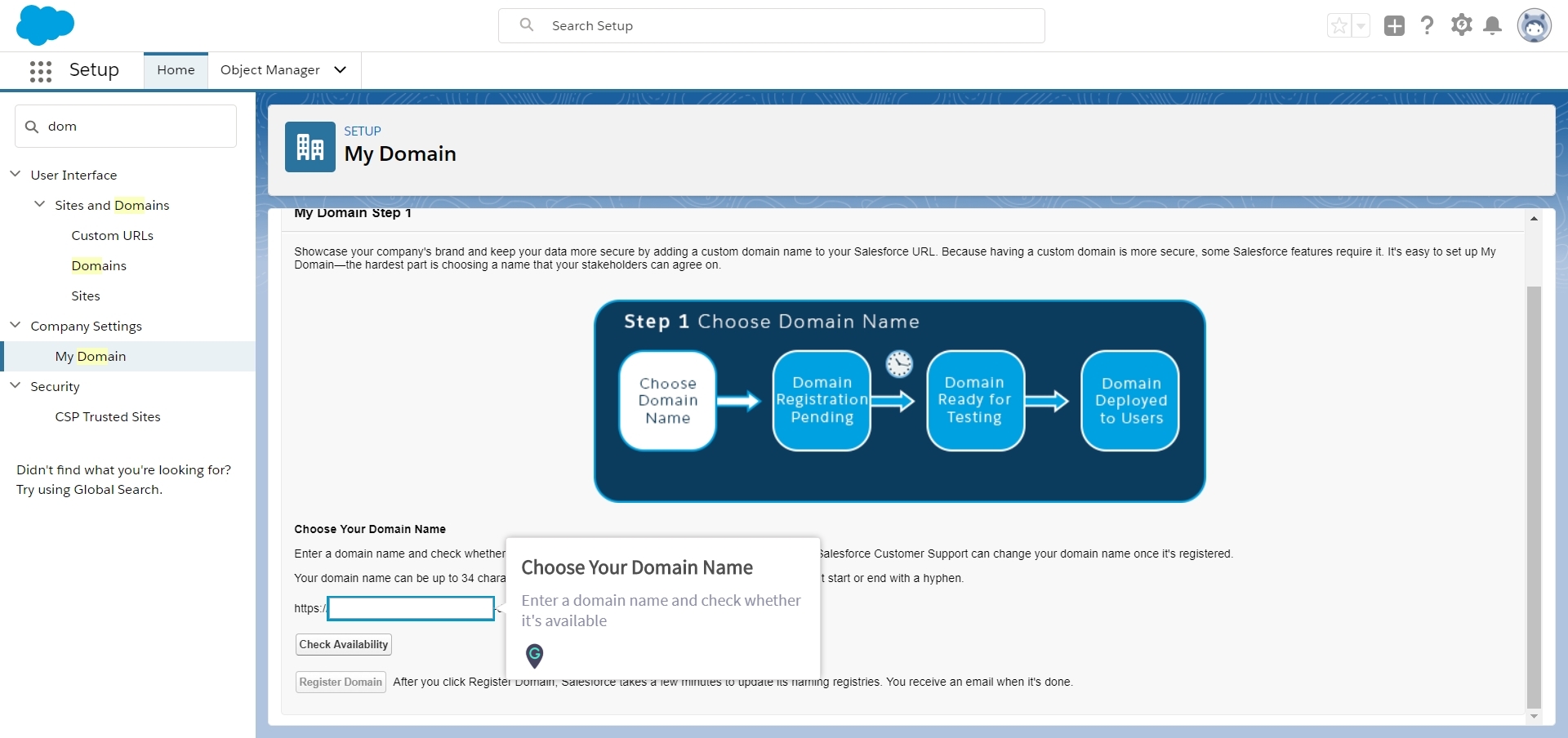The height and width of the screenshot is (738, 1568).
Task: Open Sites in the sidebar
Action: [86, 296]
